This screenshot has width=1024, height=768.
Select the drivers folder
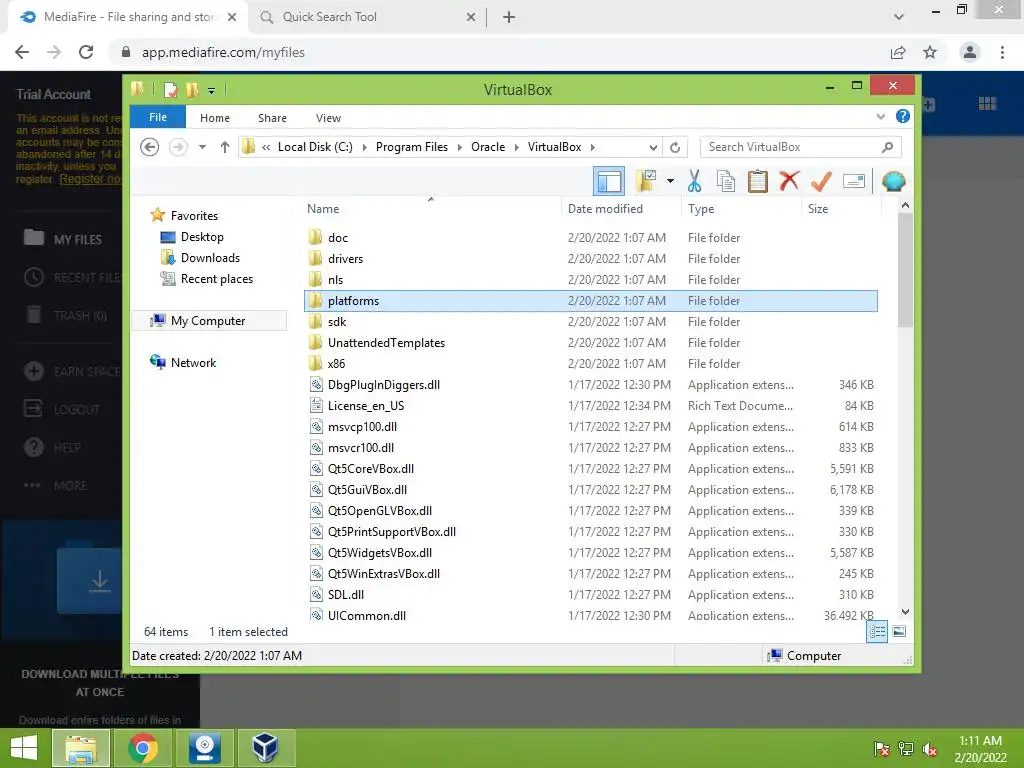click(x=591, y=259)
